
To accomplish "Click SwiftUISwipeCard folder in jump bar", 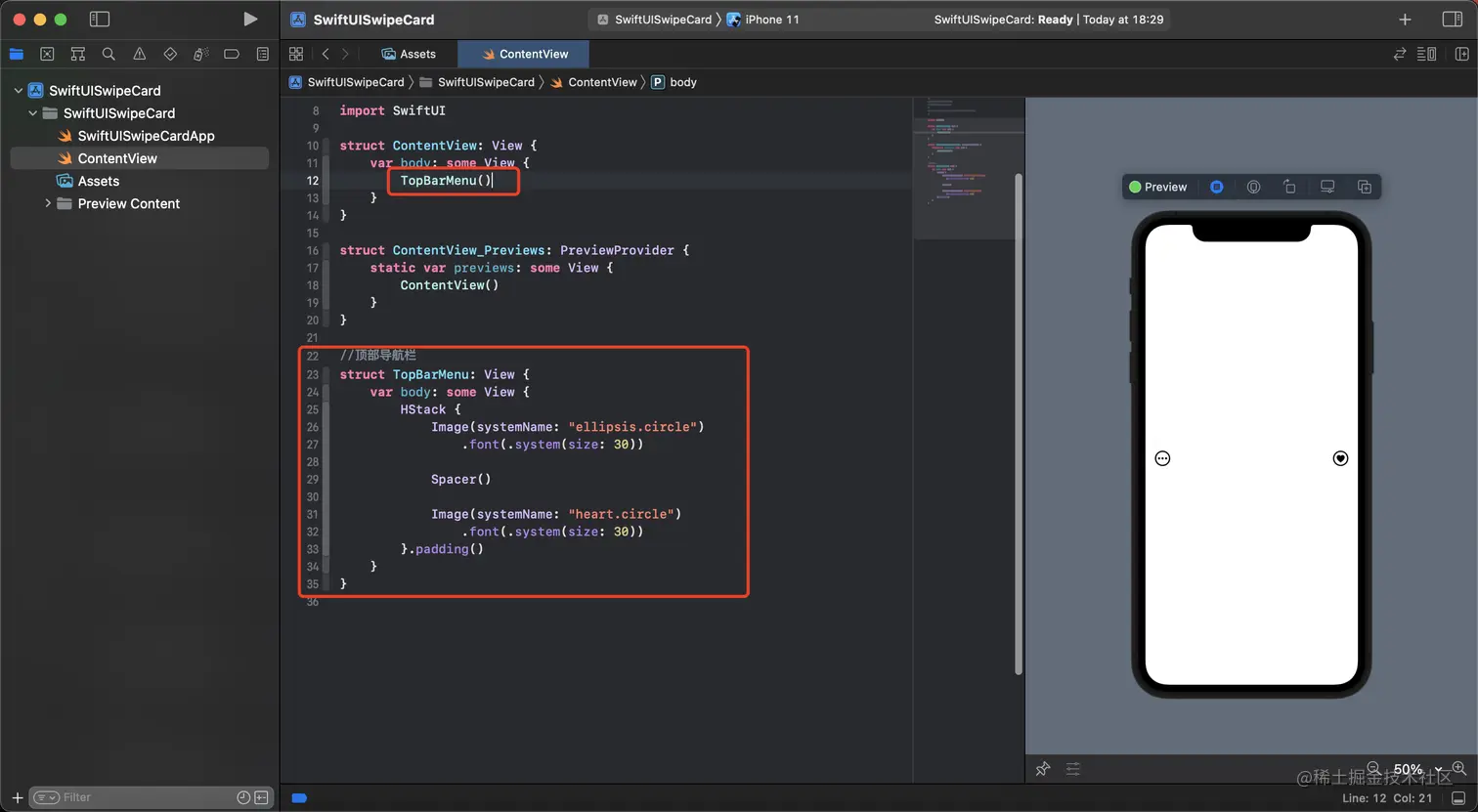I will 478,82.
